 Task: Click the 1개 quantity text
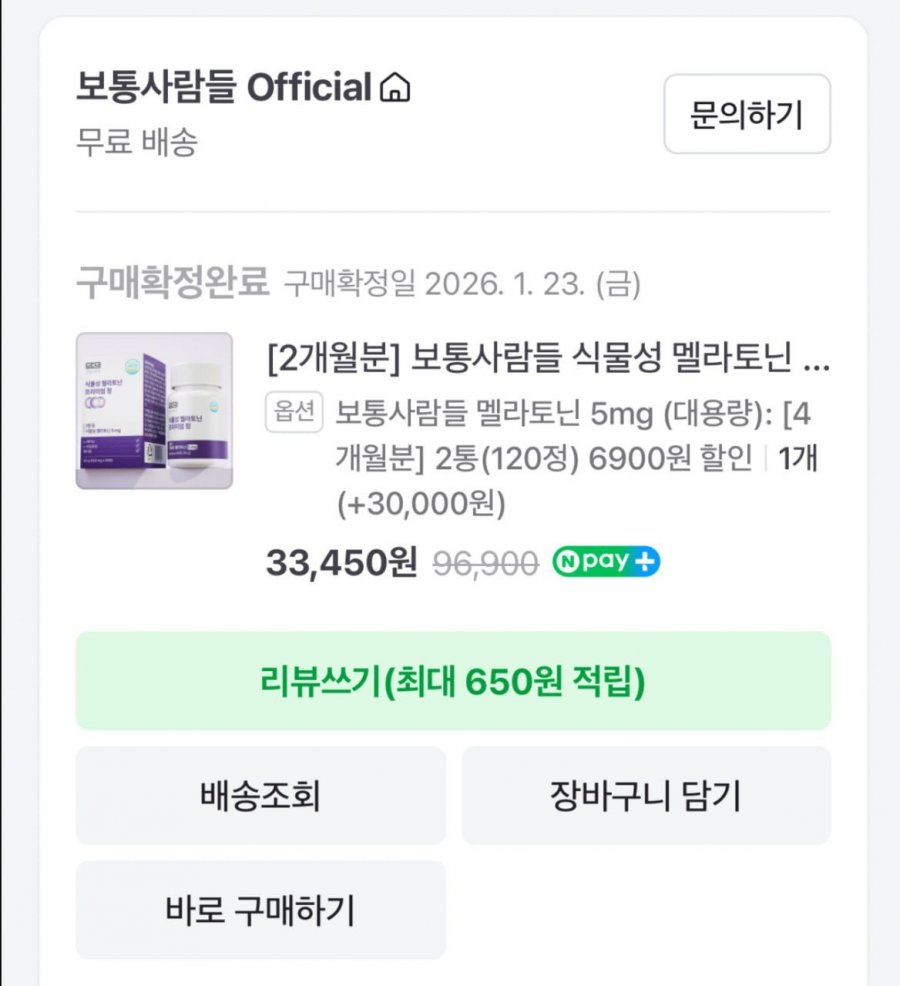(x=797, y=459)
